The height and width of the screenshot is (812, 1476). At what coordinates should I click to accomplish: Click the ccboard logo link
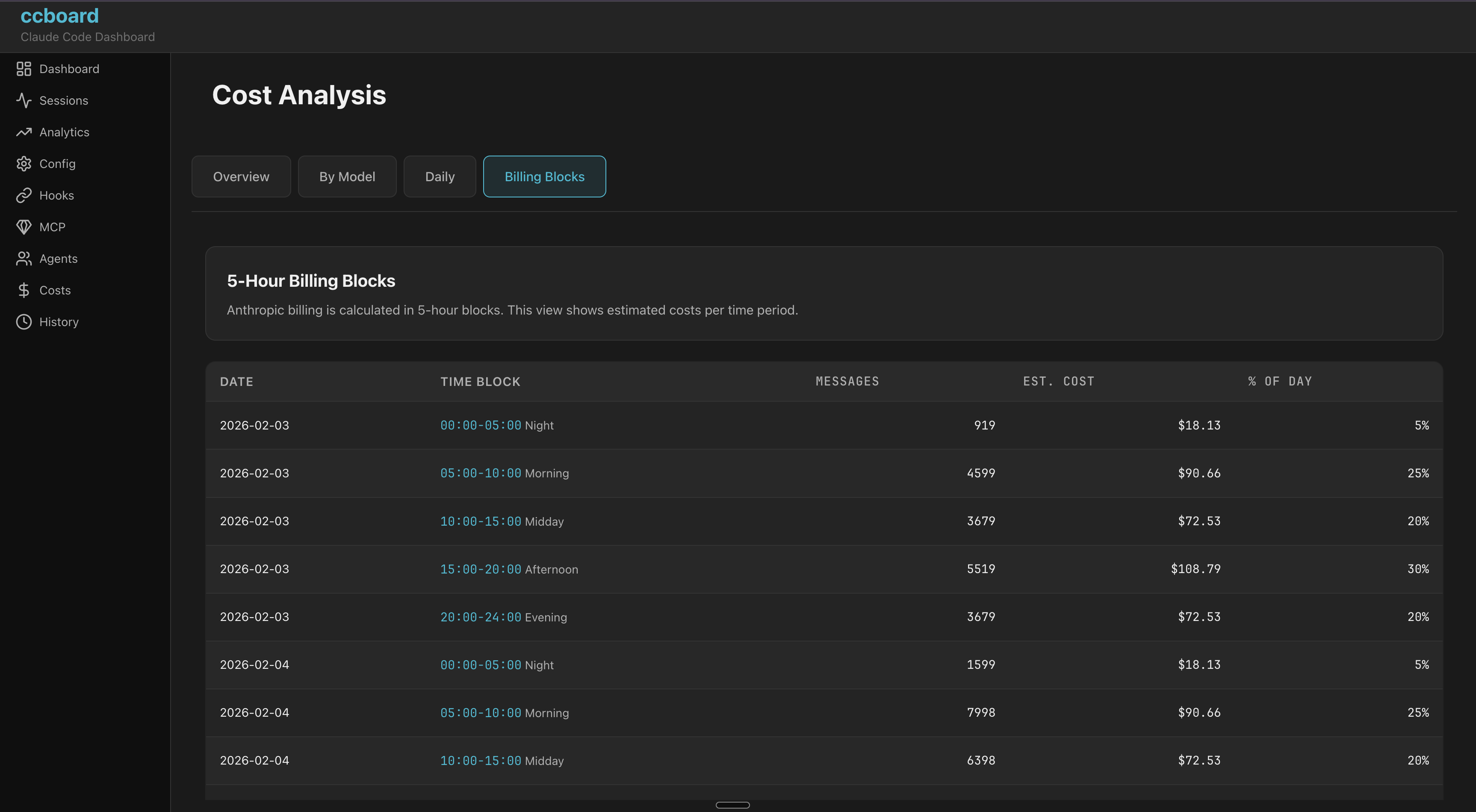(59, 16)
